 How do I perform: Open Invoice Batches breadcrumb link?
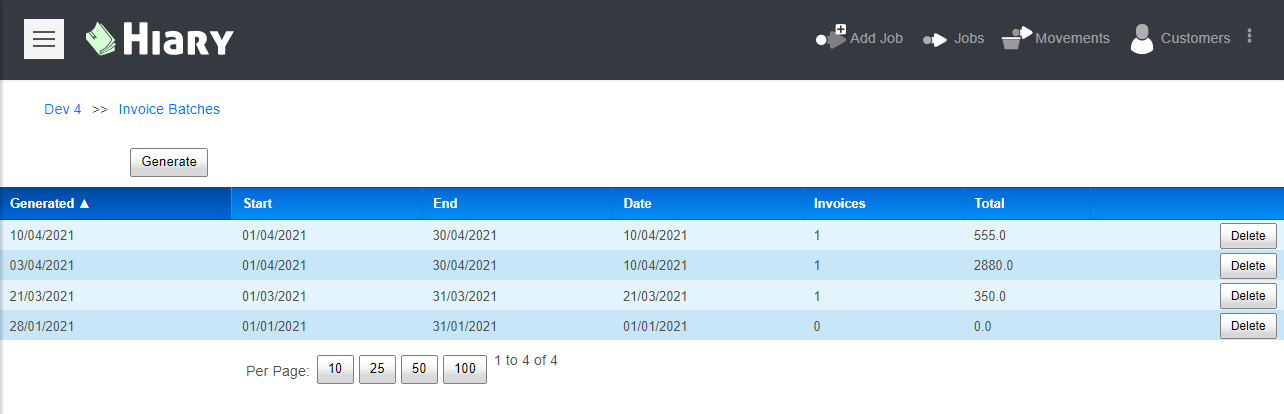point(169,109)
